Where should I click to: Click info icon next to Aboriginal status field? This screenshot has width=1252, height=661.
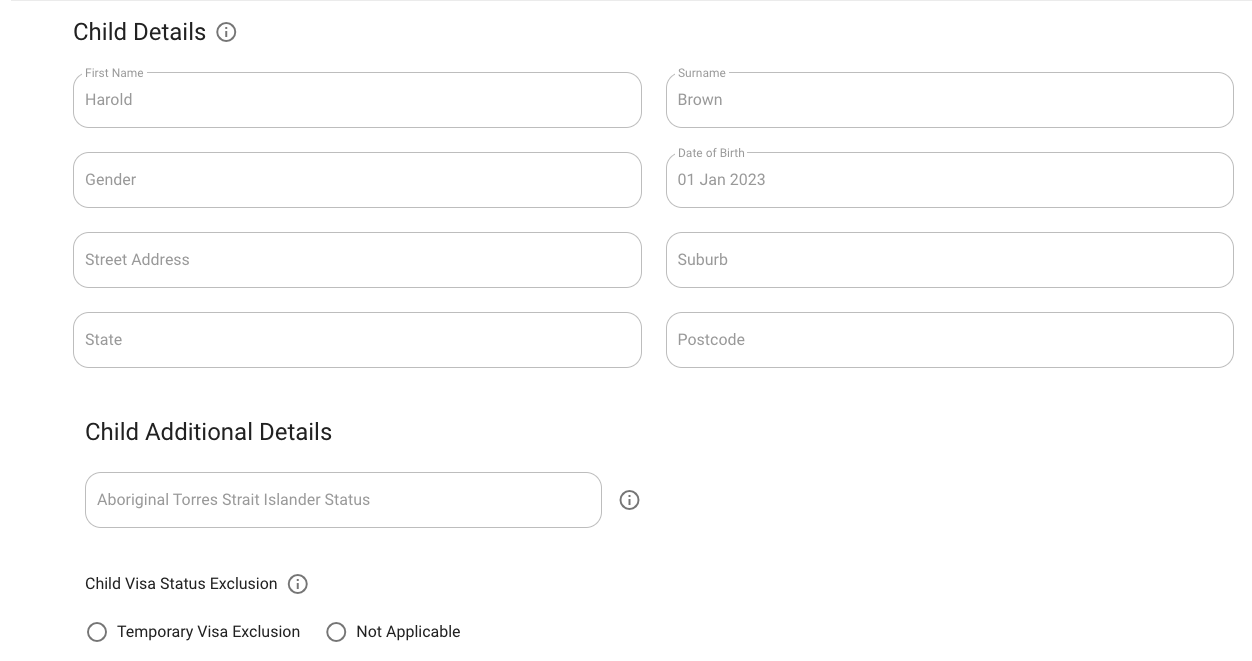[629, 500]
